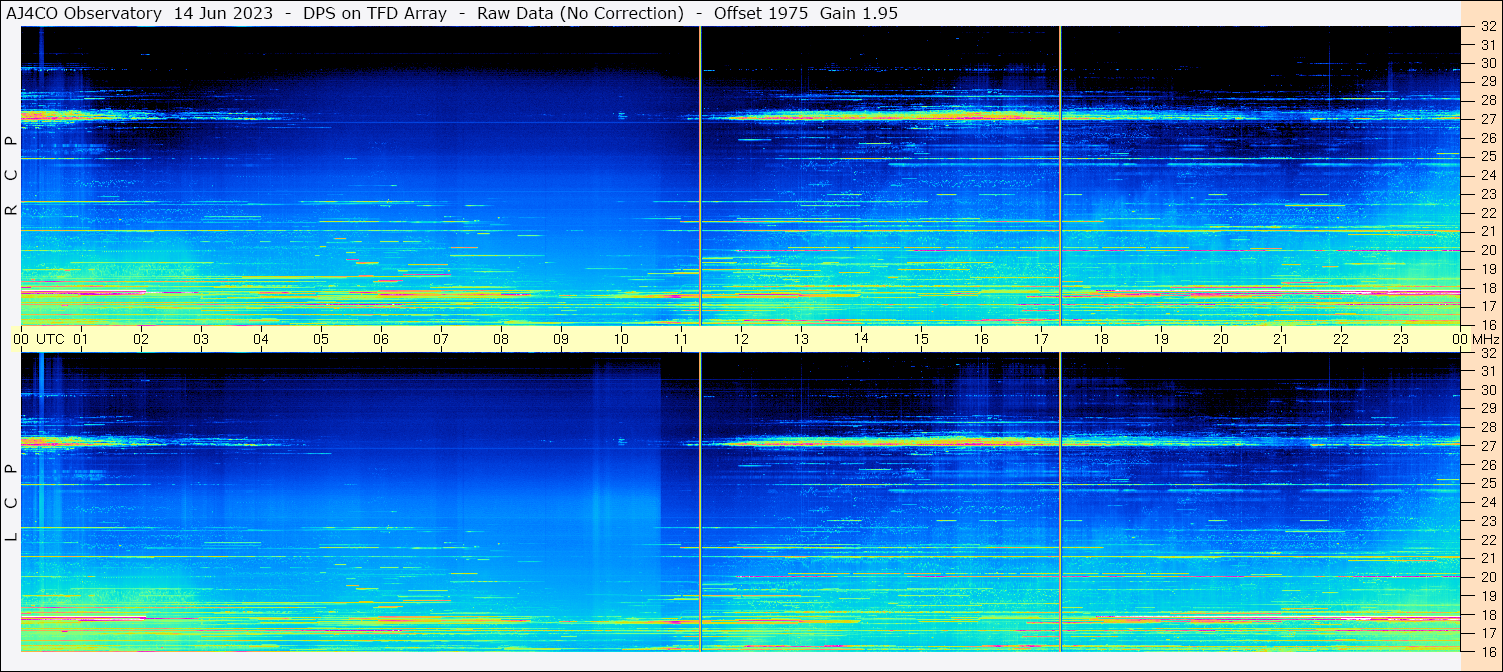Select the 14 Jun 2023 date in the header

click(x=223, y=13)
